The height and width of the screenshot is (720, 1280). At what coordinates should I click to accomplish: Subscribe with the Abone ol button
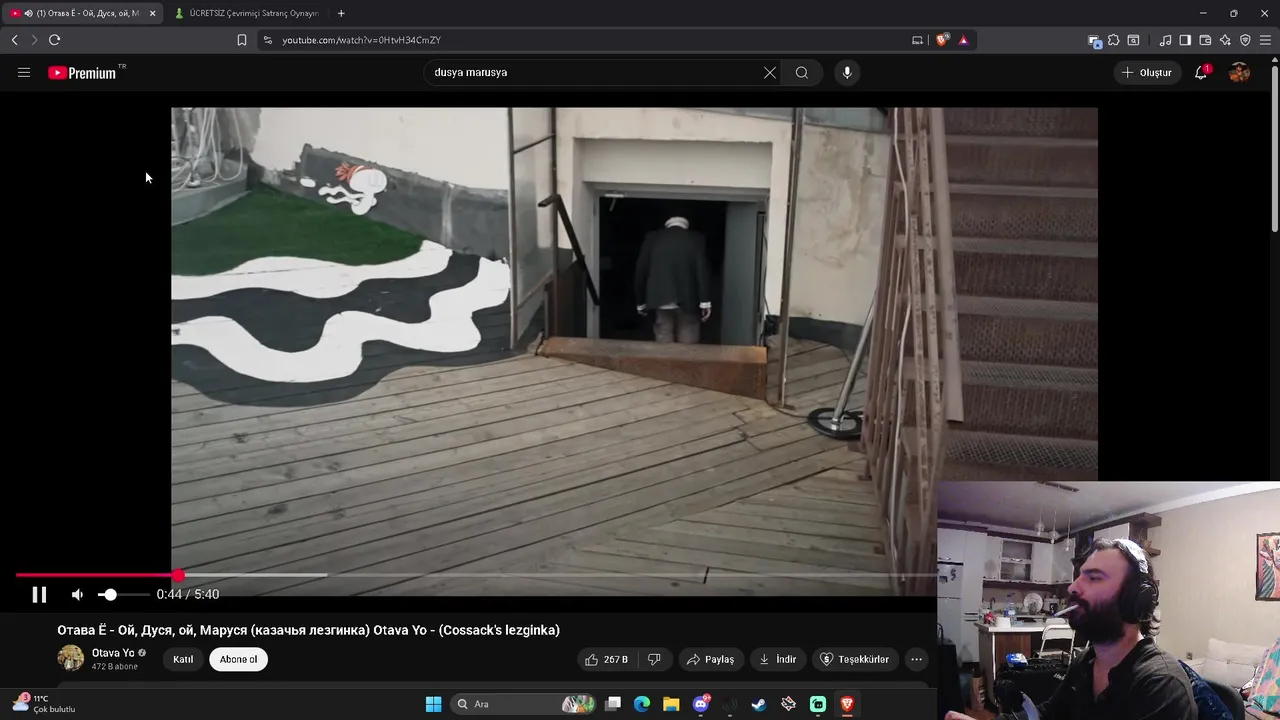click(x=238, y=659)
